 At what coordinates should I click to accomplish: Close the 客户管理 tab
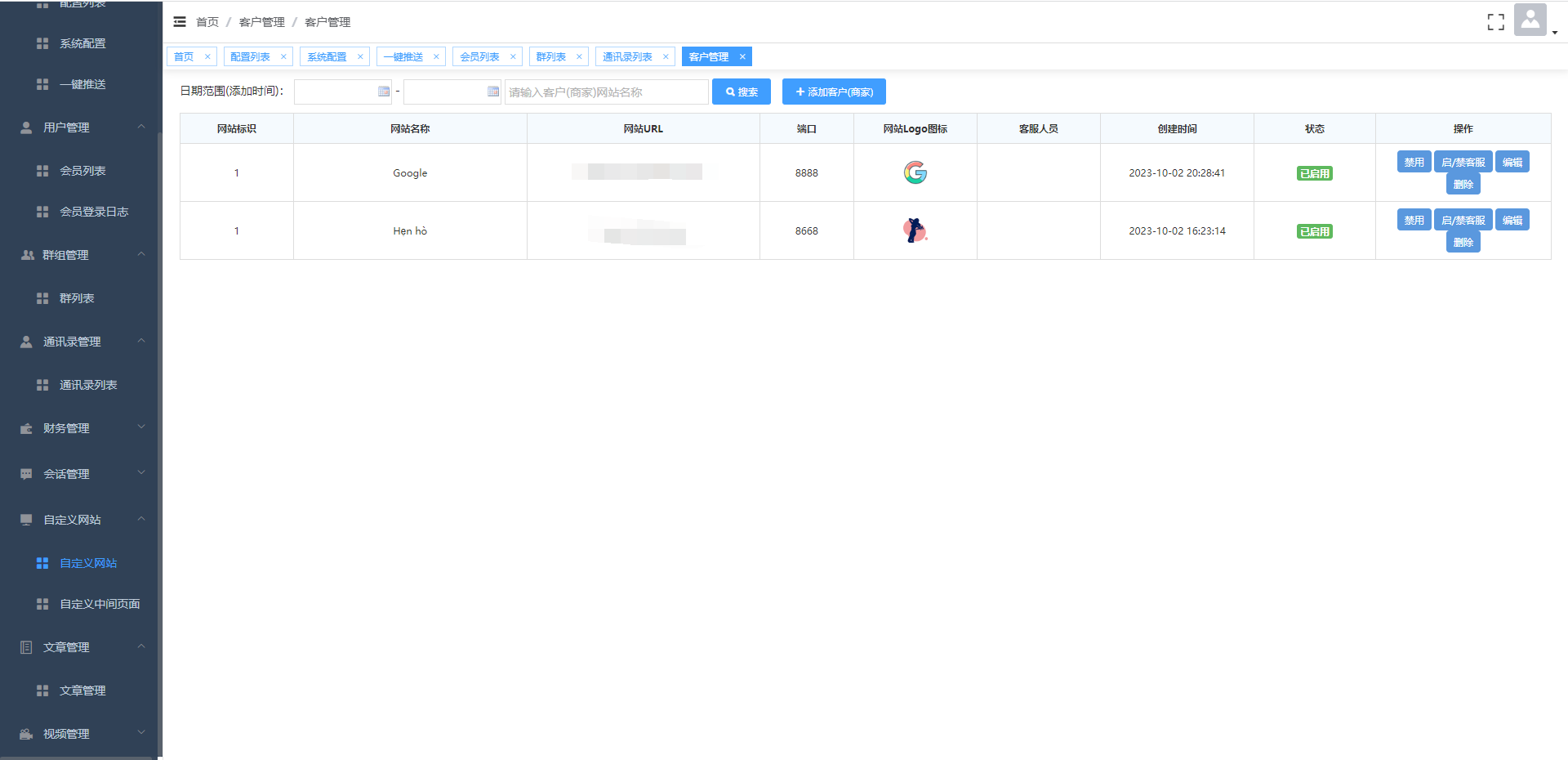(742, 57)
